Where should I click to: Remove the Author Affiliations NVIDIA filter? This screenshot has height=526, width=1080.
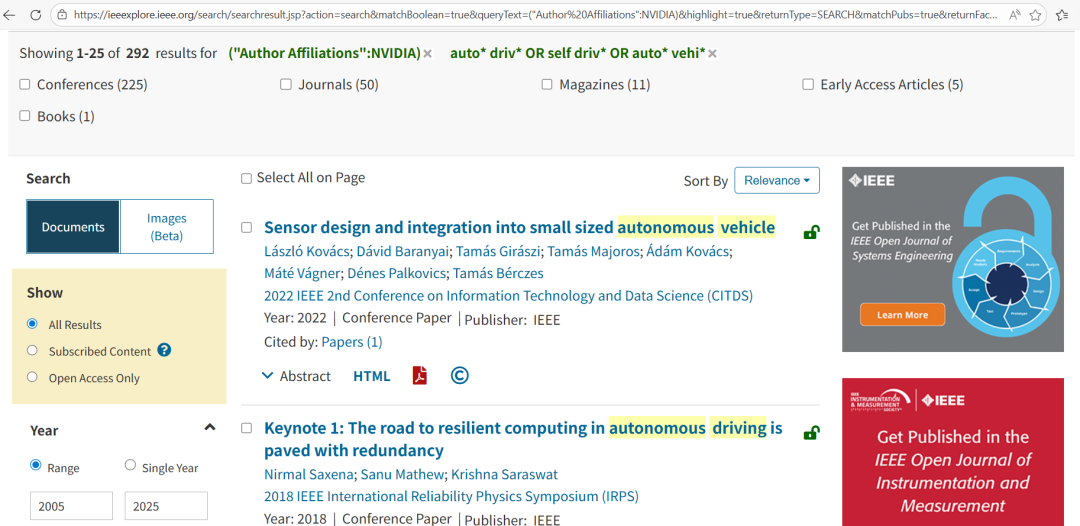428,54
